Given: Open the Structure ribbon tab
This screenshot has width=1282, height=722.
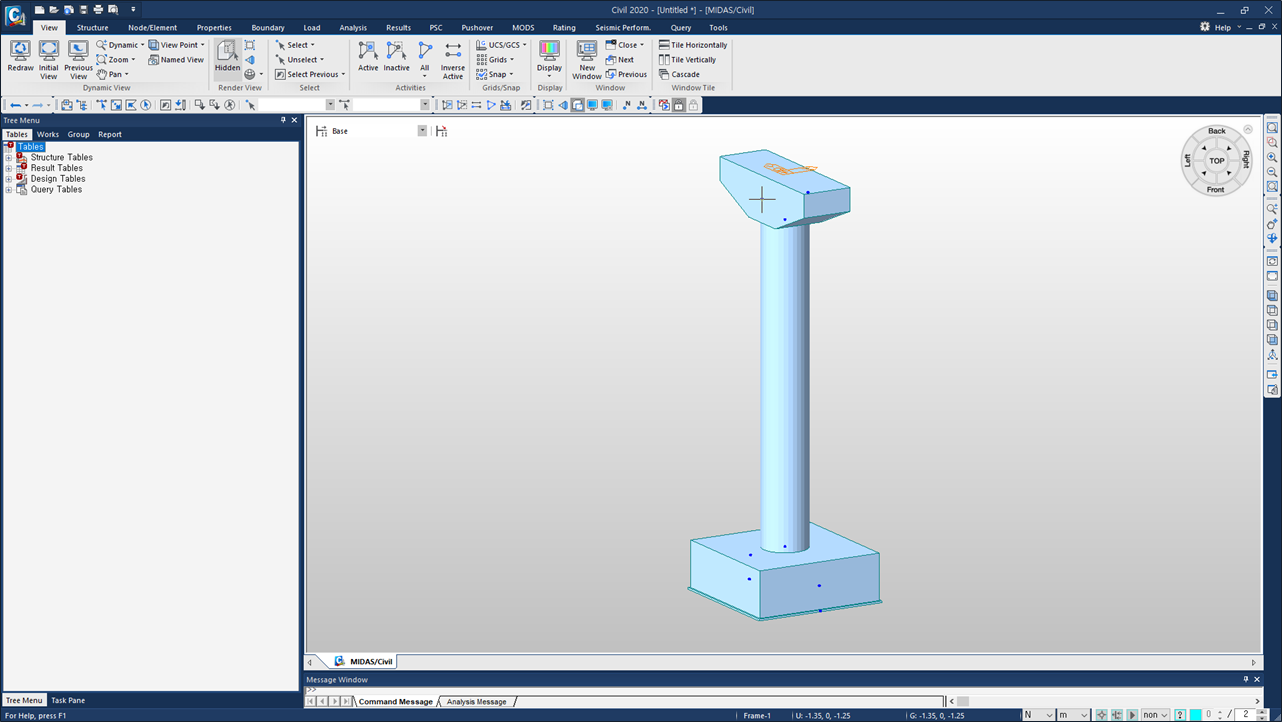Looking at the screenshot, I should tap(92, 28).
